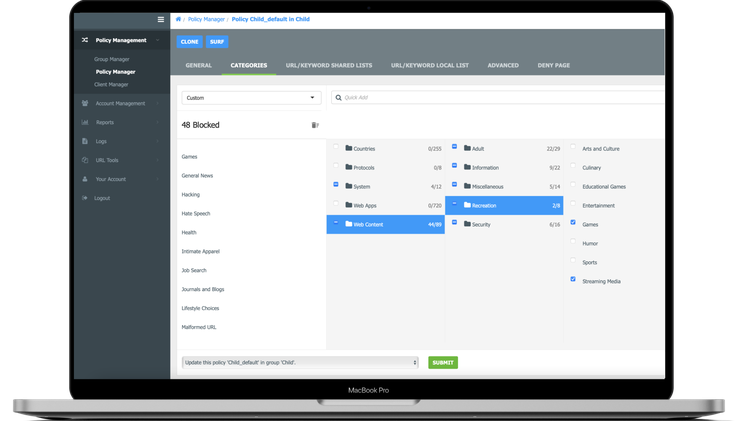Toggle the Protocols folder checkbox
The height and width of the screenshot is (421, 738).
[x=336, y=167]
